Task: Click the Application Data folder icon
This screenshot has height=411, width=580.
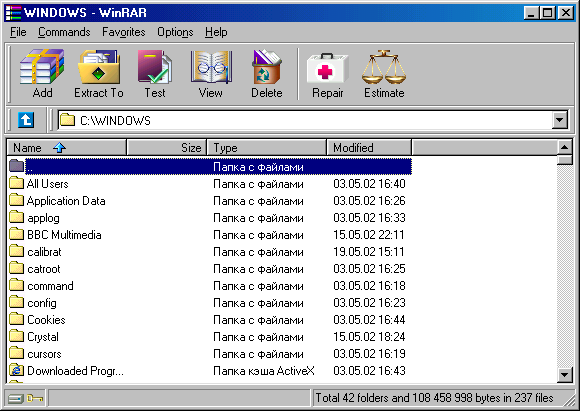Action: pyautogui.click(x=16, y=200)
